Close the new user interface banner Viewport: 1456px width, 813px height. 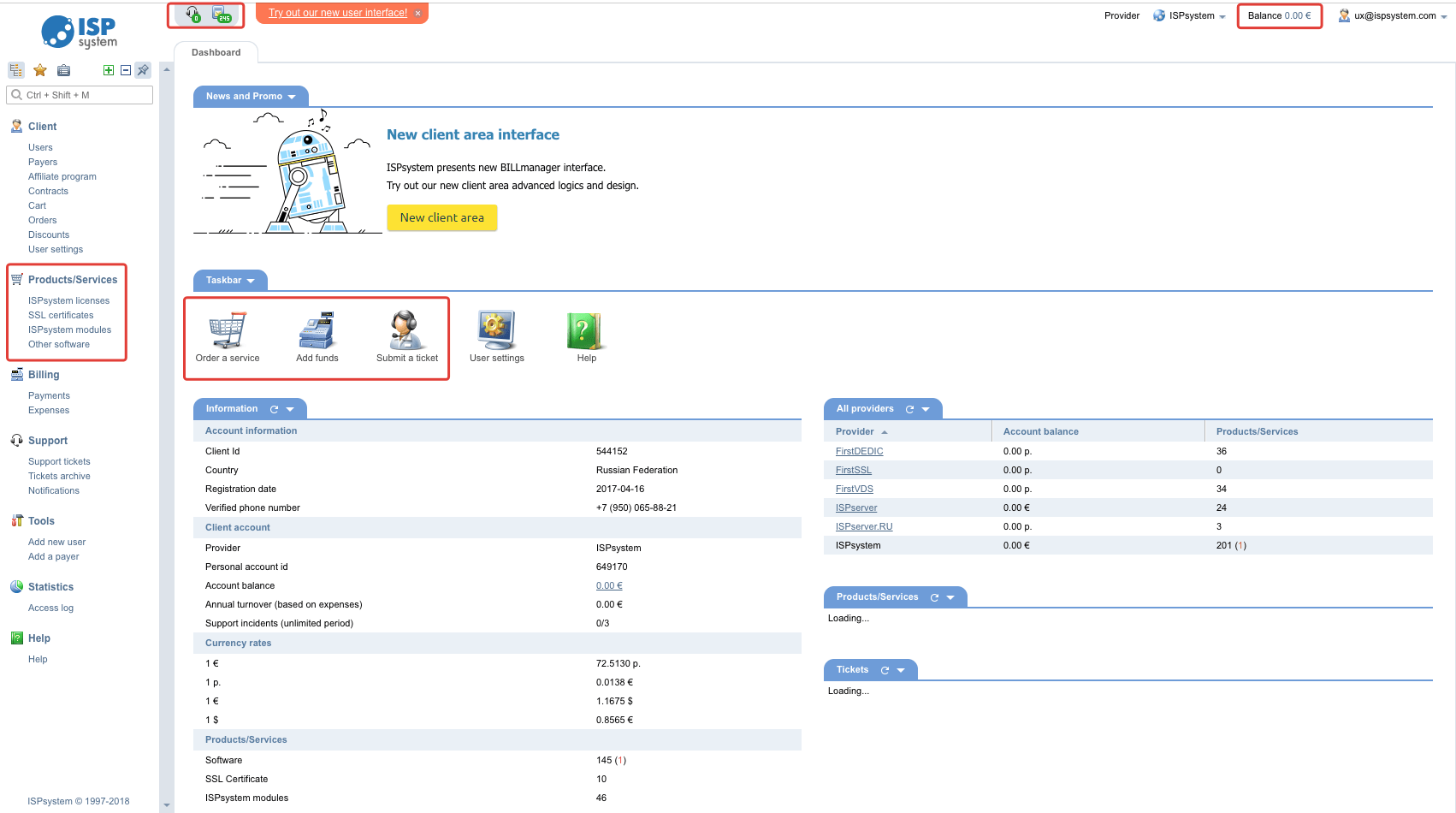pyautogui.click(x=417, y=13)
